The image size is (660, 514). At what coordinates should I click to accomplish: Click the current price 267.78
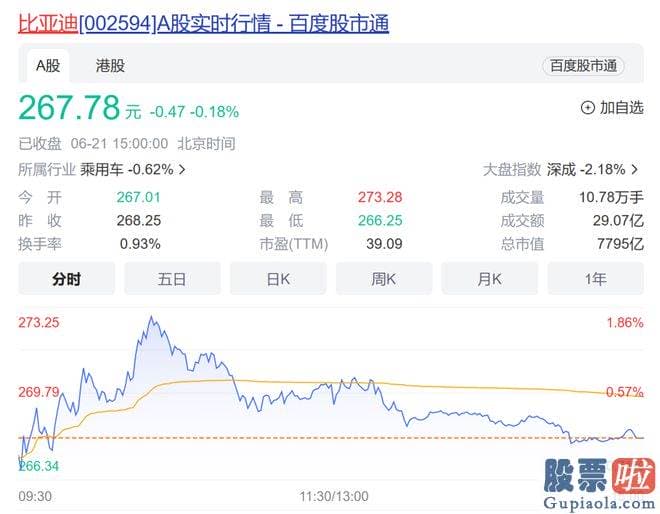click(69, 108)
